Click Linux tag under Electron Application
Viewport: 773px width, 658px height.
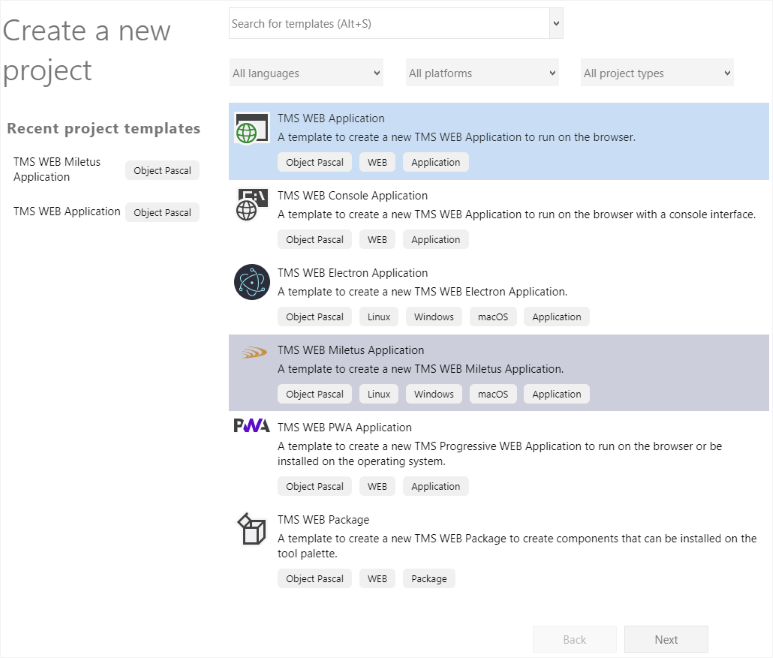pyautogui.click(x=379, y=317)
